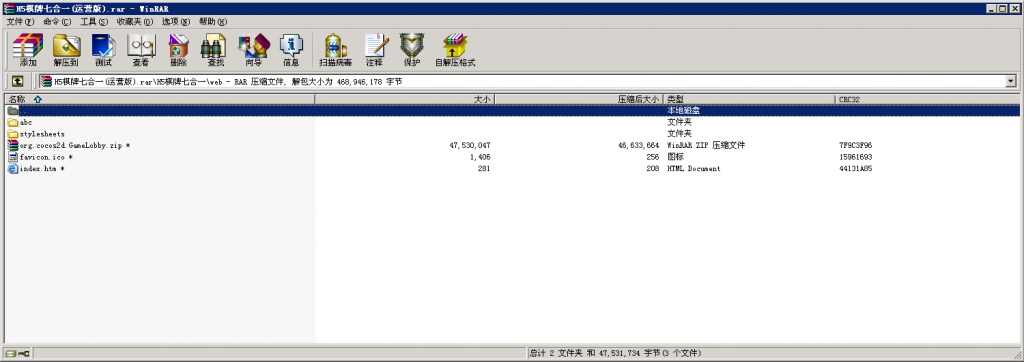Click the Protect (保护) shield icon
This screenshot has width=1024, height=362.
(x=411, y=50)
